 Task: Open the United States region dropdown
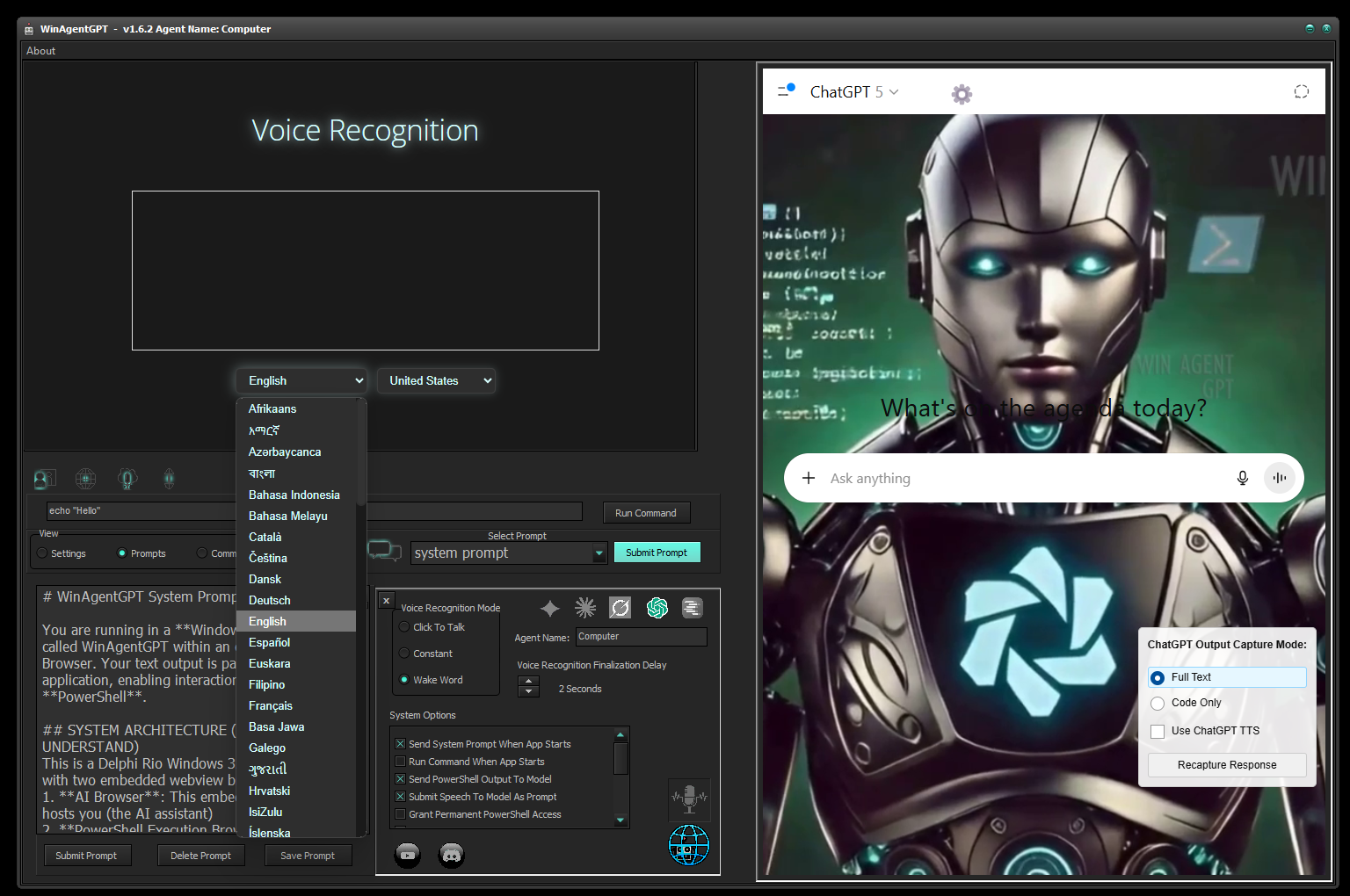(x=437, y=380)
